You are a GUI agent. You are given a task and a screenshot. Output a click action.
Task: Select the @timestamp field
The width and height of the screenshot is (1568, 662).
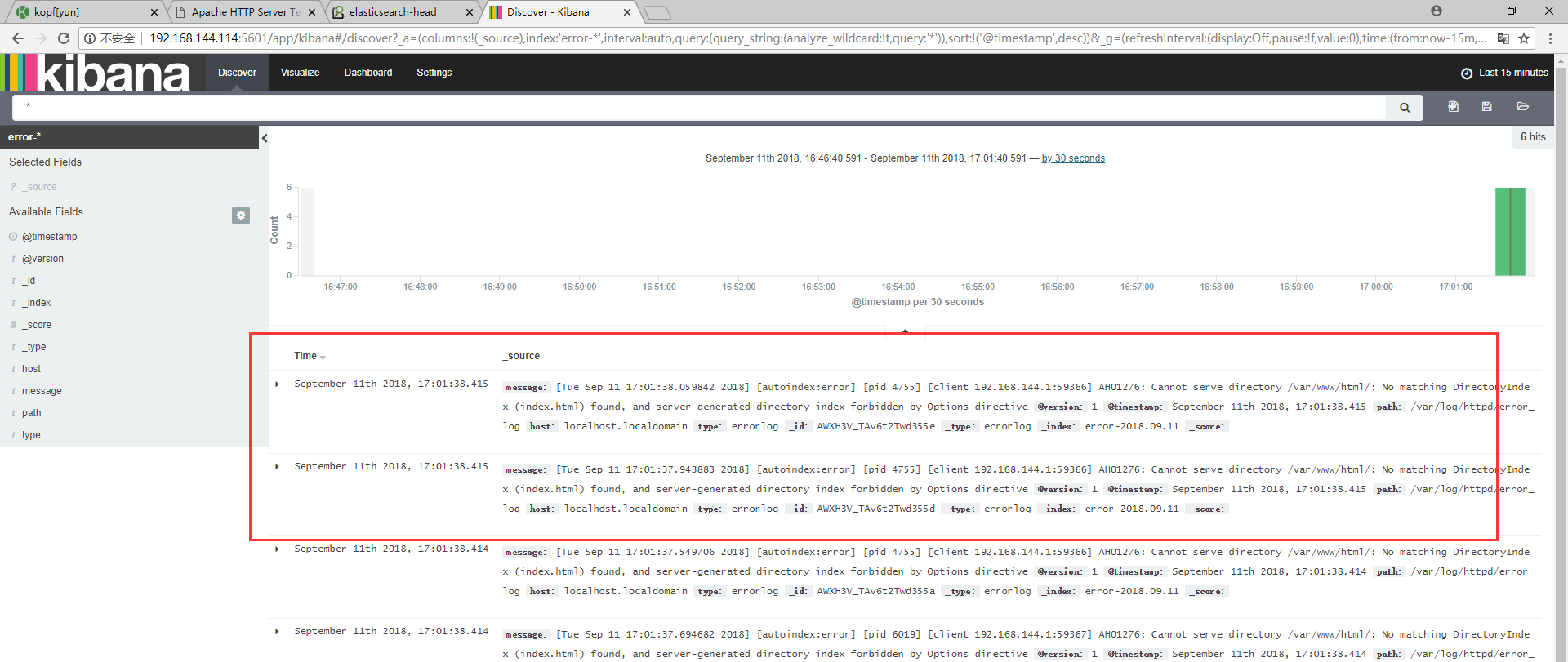50,237
